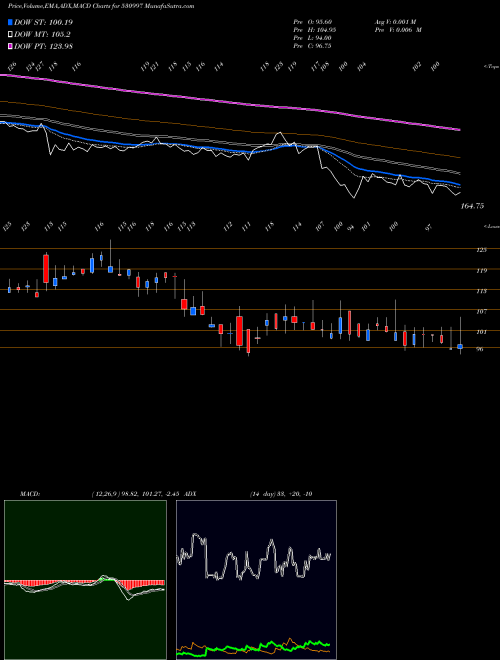500x660 pixels.
Task: Click the 101 price axis label
Action: click(x=481, y=332)
